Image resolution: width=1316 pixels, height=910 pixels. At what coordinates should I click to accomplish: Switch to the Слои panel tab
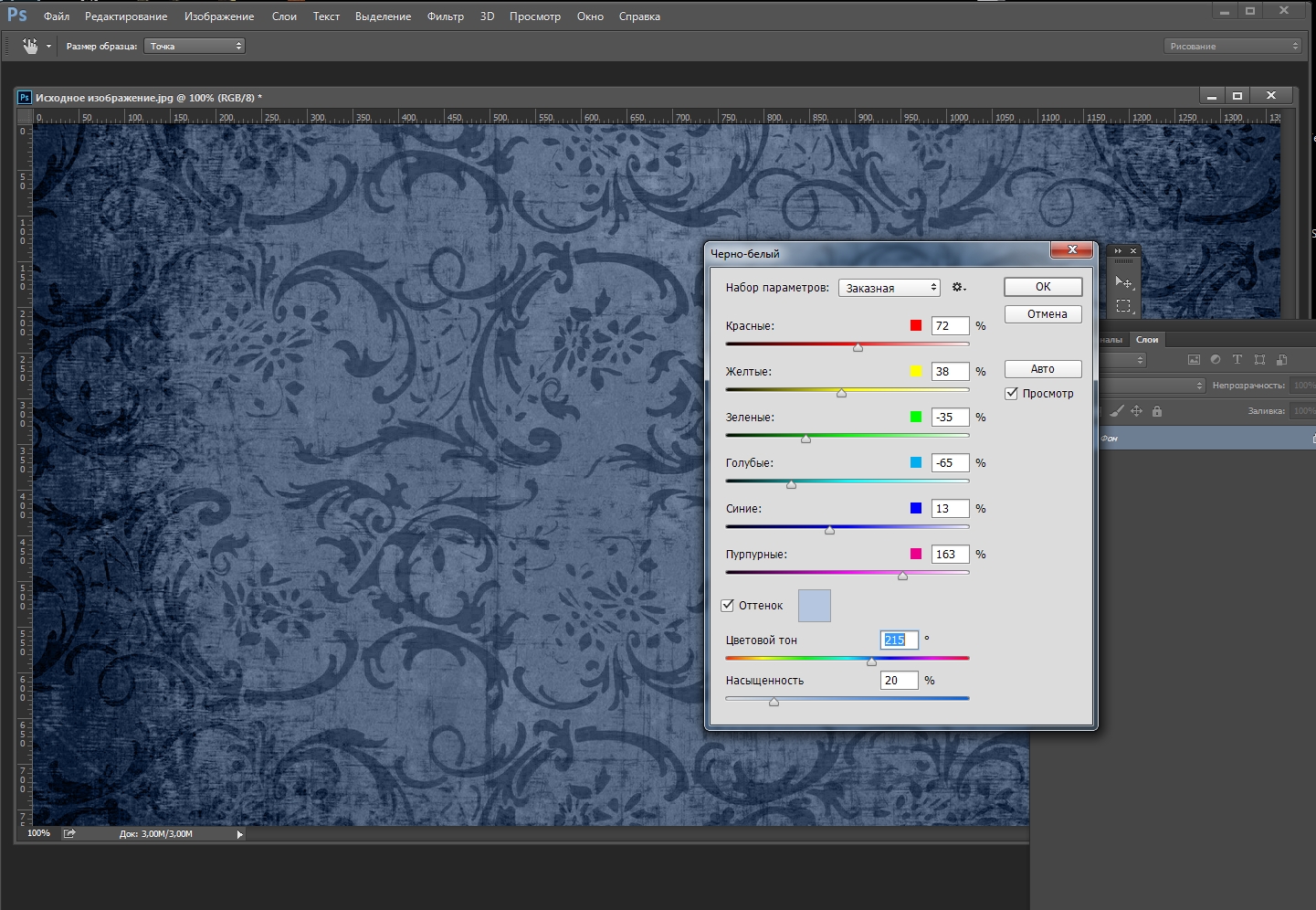(x=1147, y=340)
